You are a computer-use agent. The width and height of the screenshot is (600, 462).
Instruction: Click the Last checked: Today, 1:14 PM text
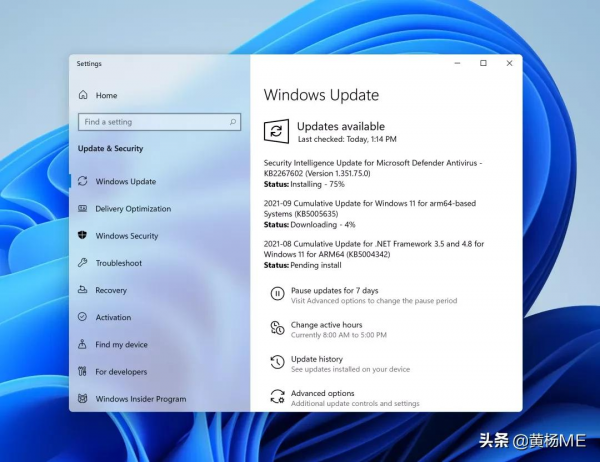point(347,139)
